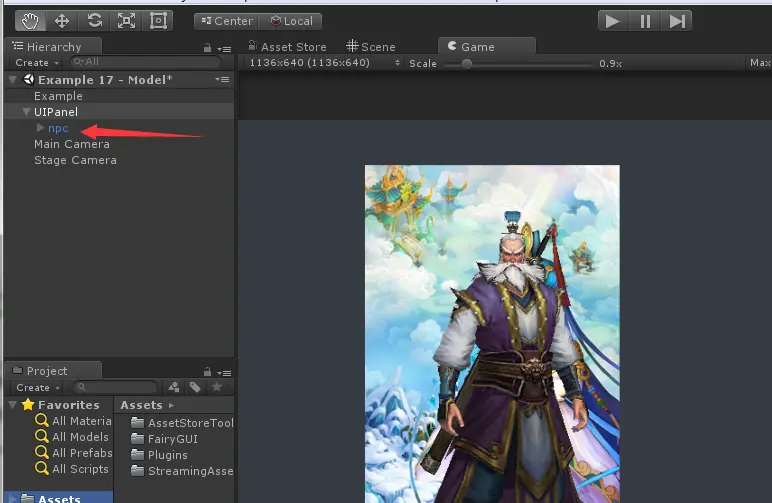This screenshot has height=503, width=772.
Task: Lock the Hierarchy panel
Action: tap(207, 48)
